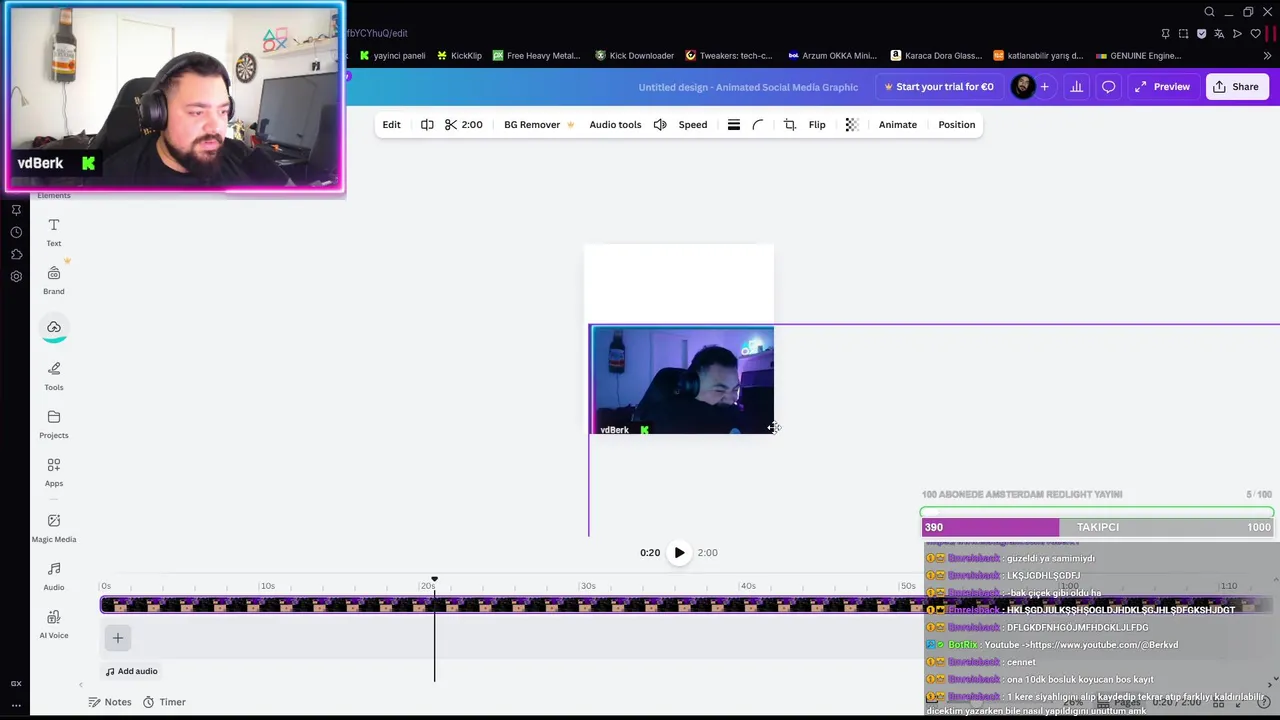Click the scissors trim icon
Image resolution: width=1280 pixels, height=720 pixels.
(451, 125)
